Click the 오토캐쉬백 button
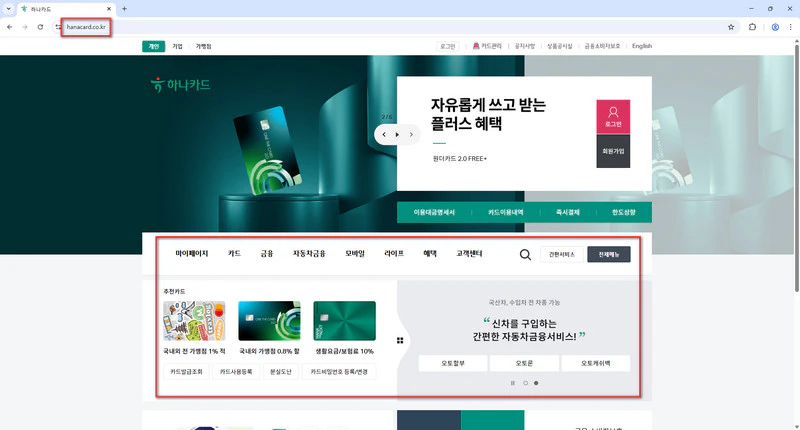 (x=595, y=363)
